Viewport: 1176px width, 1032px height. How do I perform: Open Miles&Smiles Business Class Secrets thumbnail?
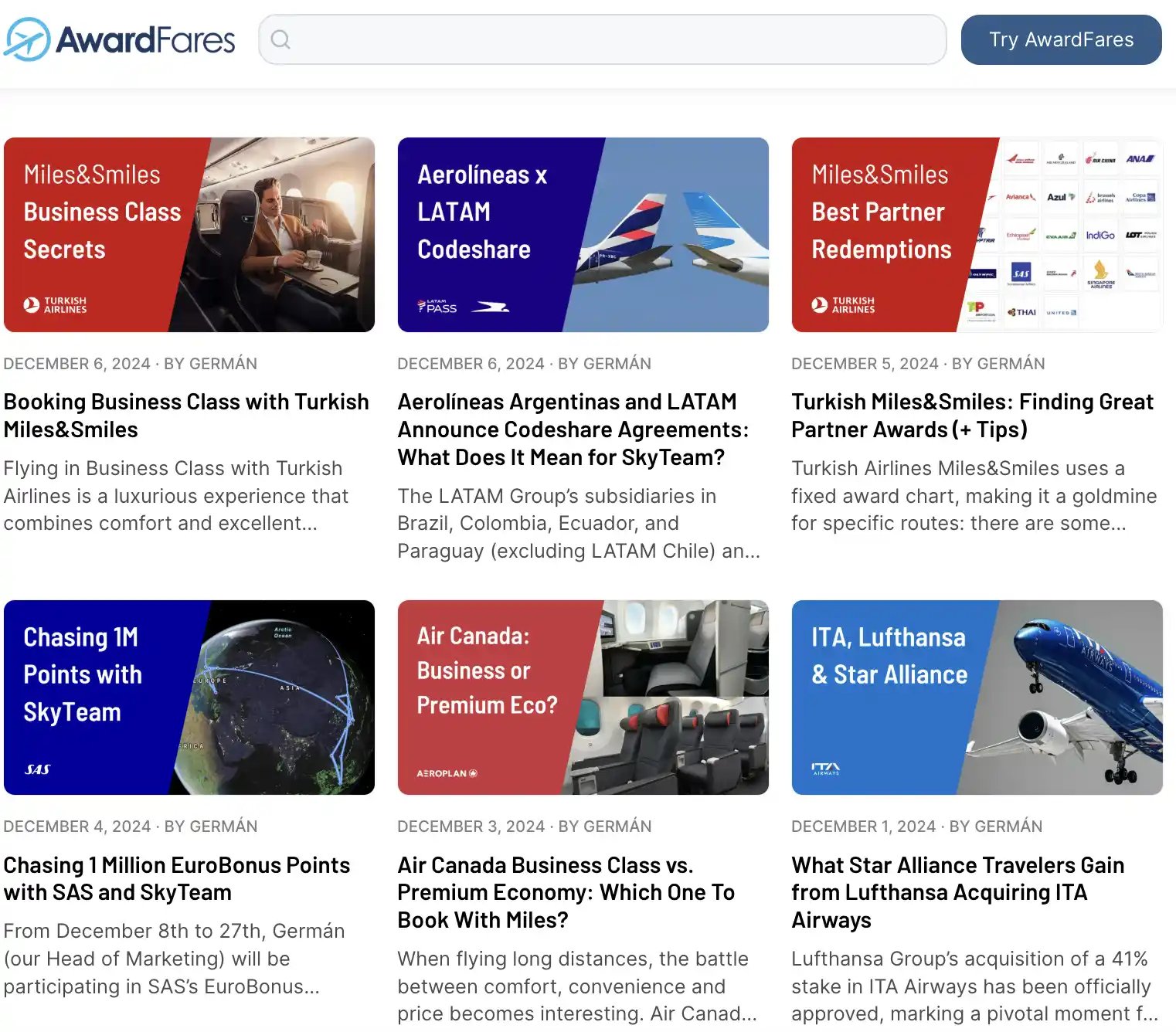(x=189, y=235)
